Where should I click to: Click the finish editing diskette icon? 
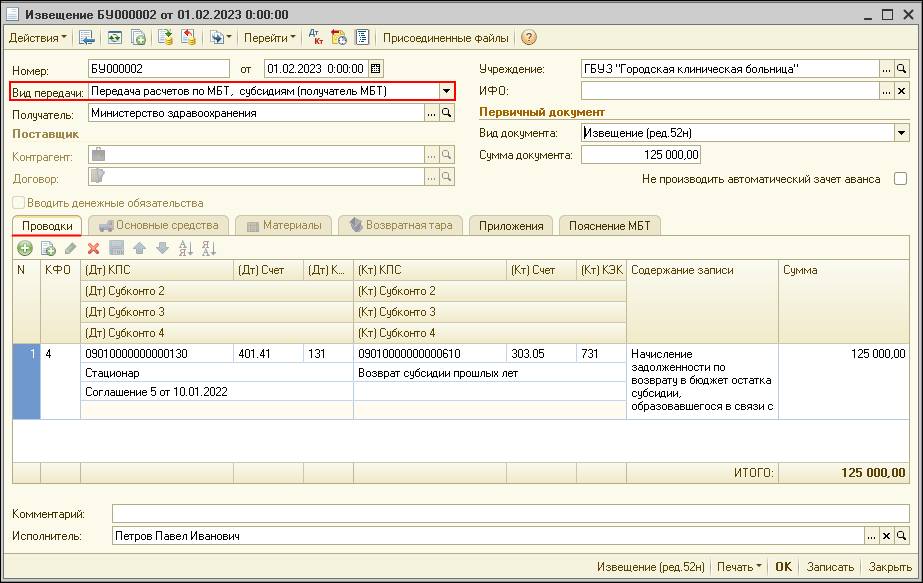117,249
